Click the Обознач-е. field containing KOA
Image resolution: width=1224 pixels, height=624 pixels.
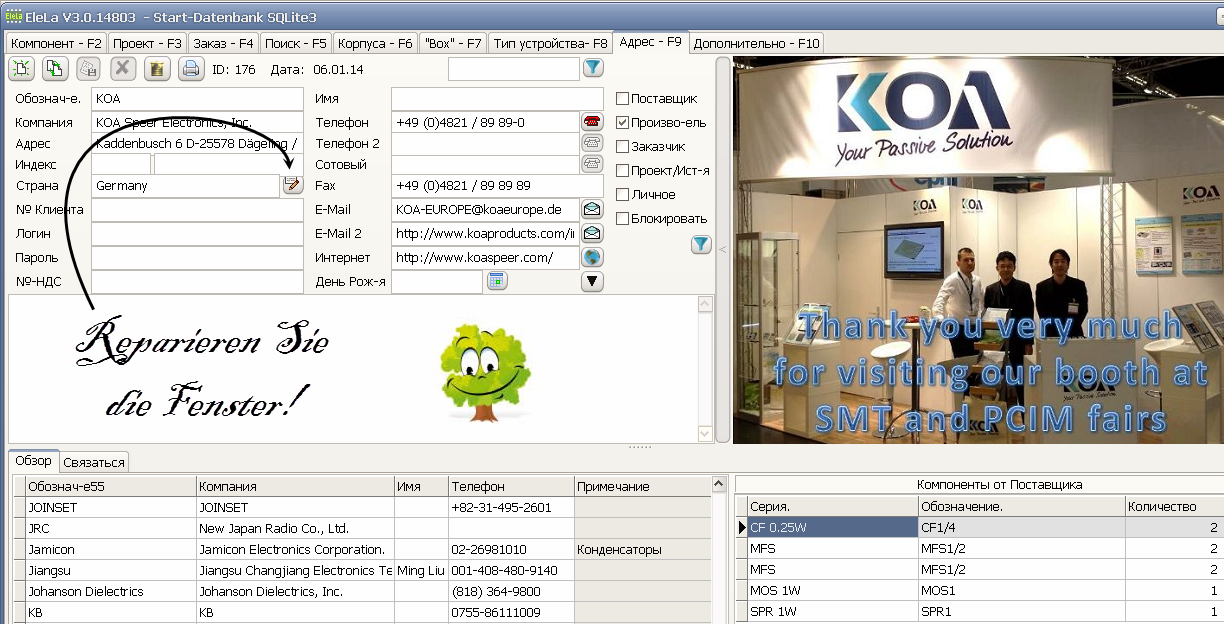[x=196, y=99]
